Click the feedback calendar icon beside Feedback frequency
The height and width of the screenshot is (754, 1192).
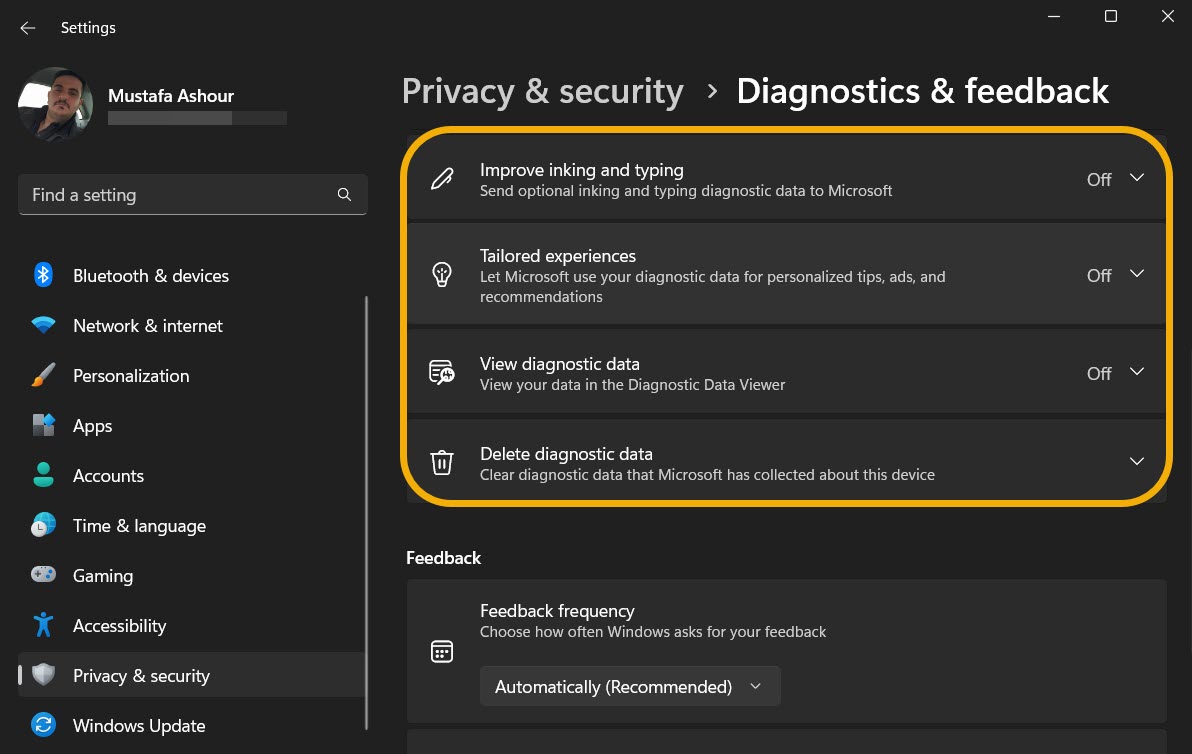pos(441,650)
